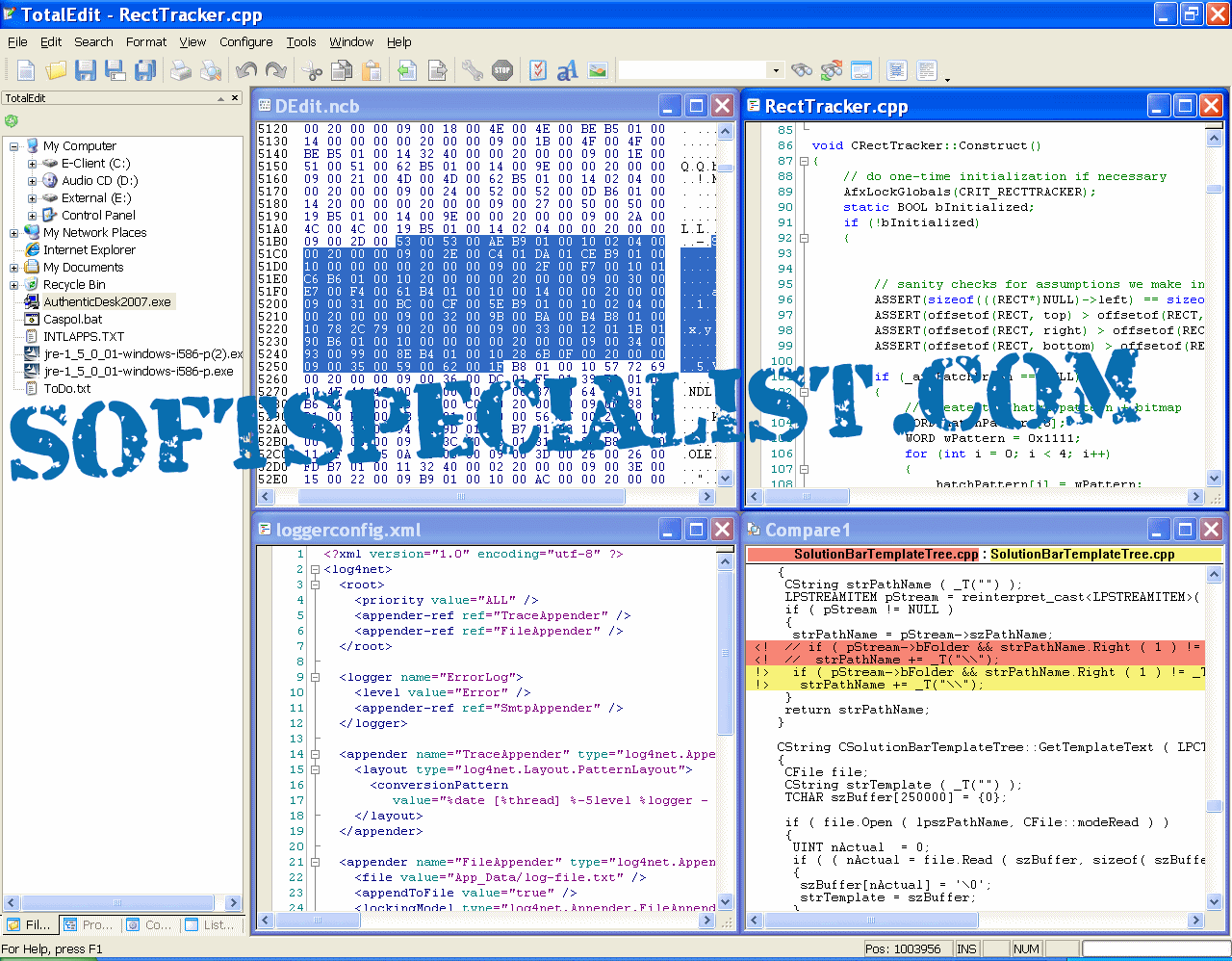
Task: Open the Search menu
Action: tap(93, 41)
